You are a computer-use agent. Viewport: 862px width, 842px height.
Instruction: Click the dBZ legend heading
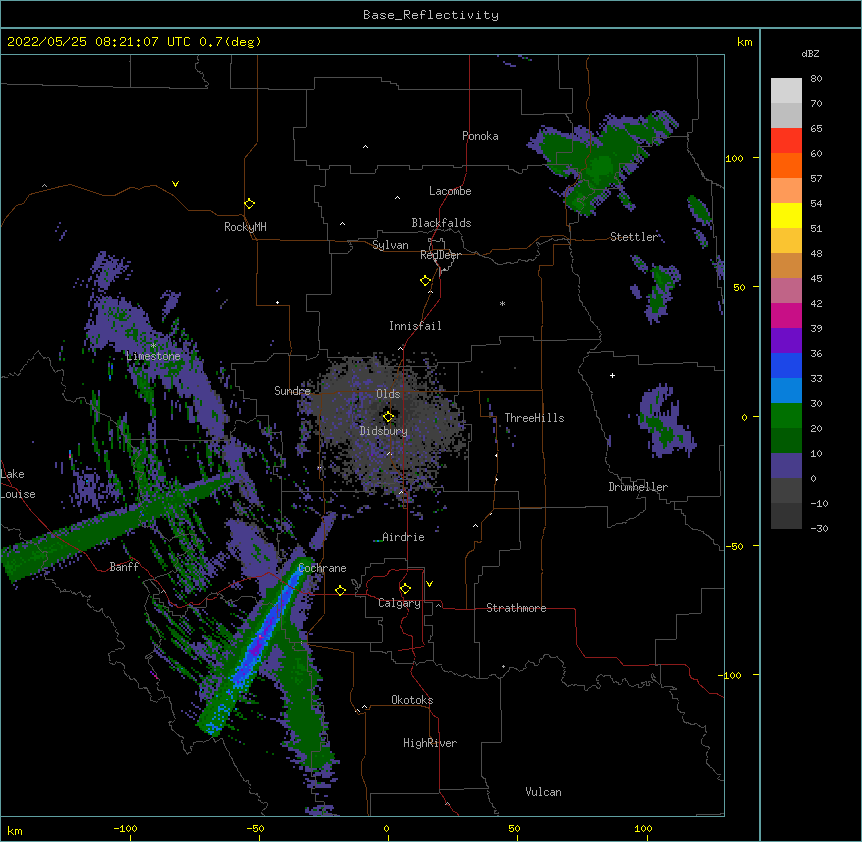tap(810, 53)
